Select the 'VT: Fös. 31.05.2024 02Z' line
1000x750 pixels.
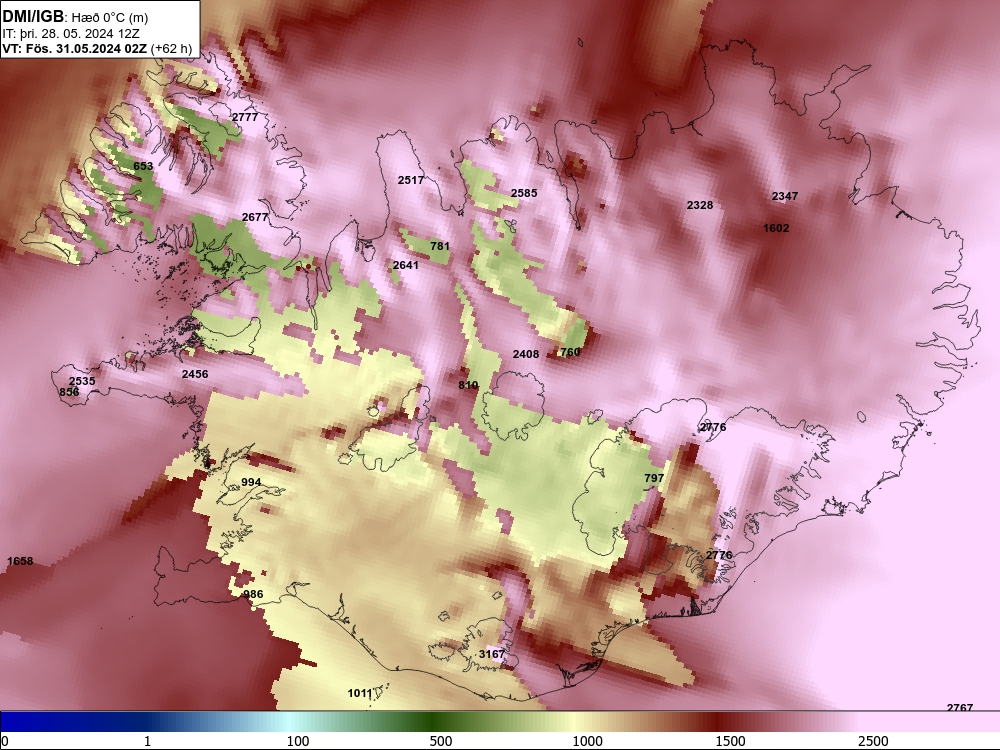[x=75, y=48]
